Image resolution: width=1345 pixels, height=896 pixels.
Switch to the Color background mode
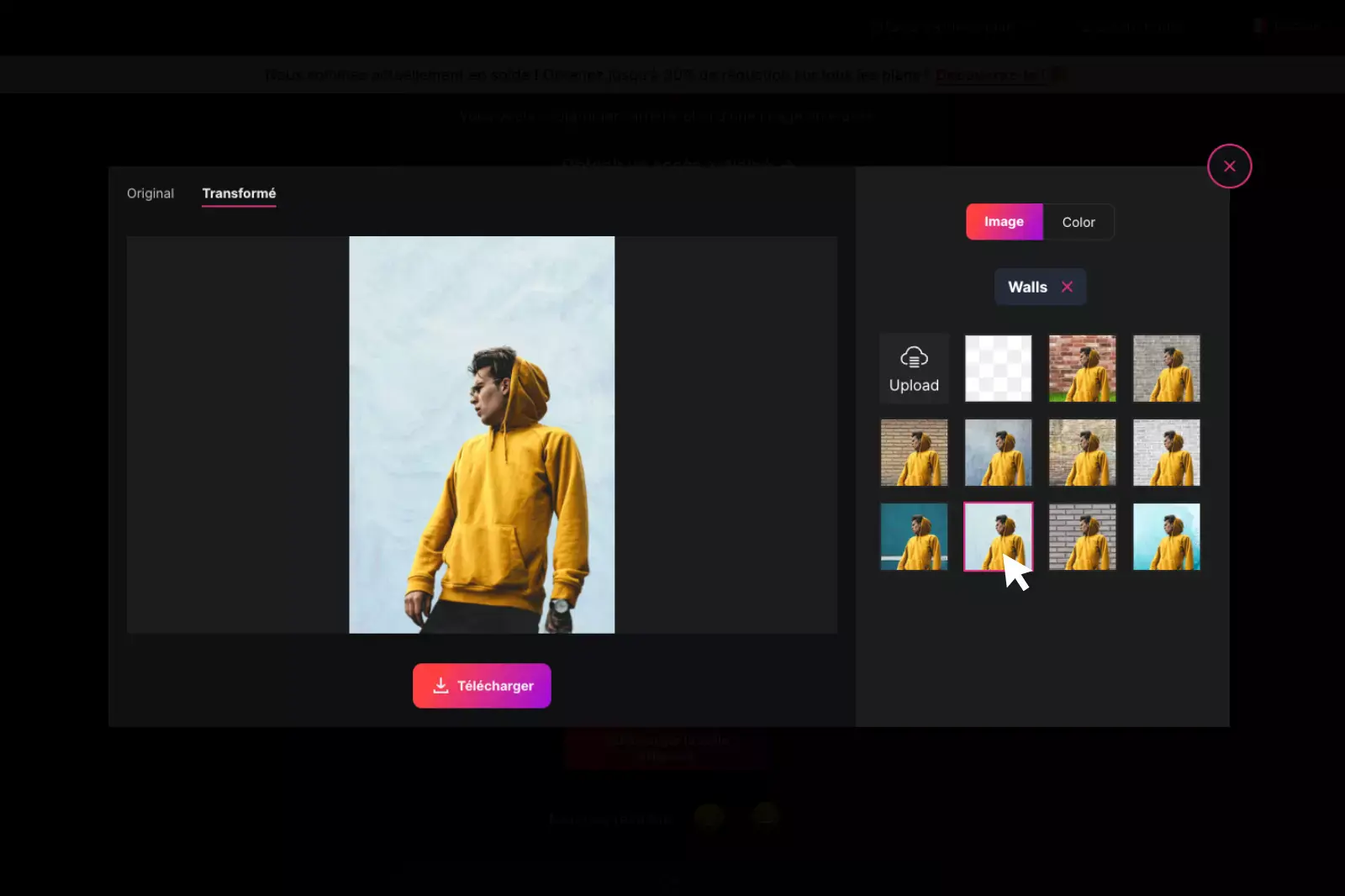tap(1079, 222)
